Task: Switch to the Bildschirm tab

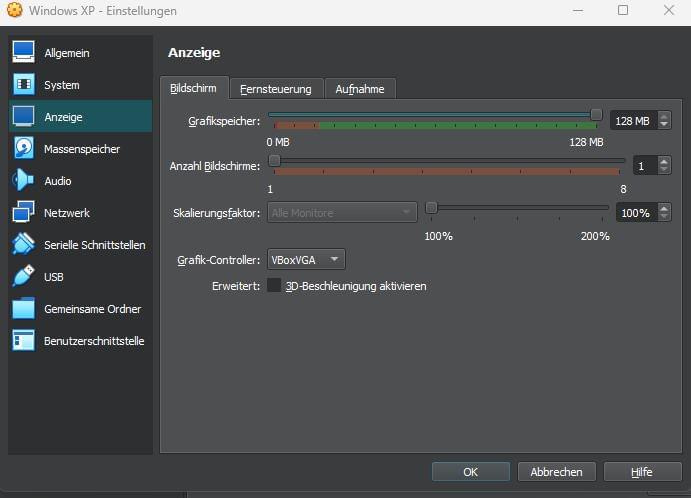Action: pos(194,88)
